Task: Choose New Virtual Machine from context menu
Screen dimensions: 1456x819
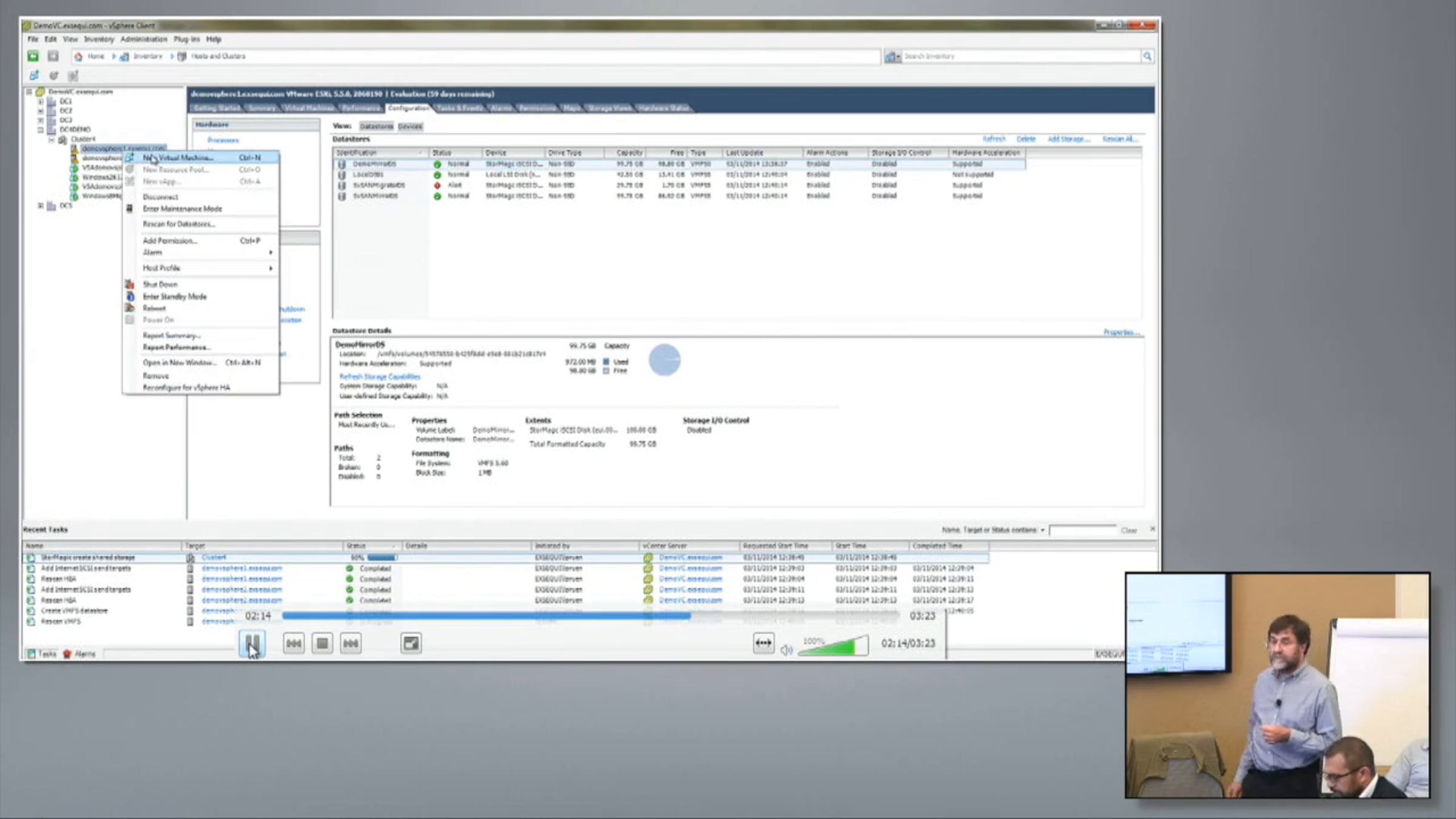Action: pos(201,158)
